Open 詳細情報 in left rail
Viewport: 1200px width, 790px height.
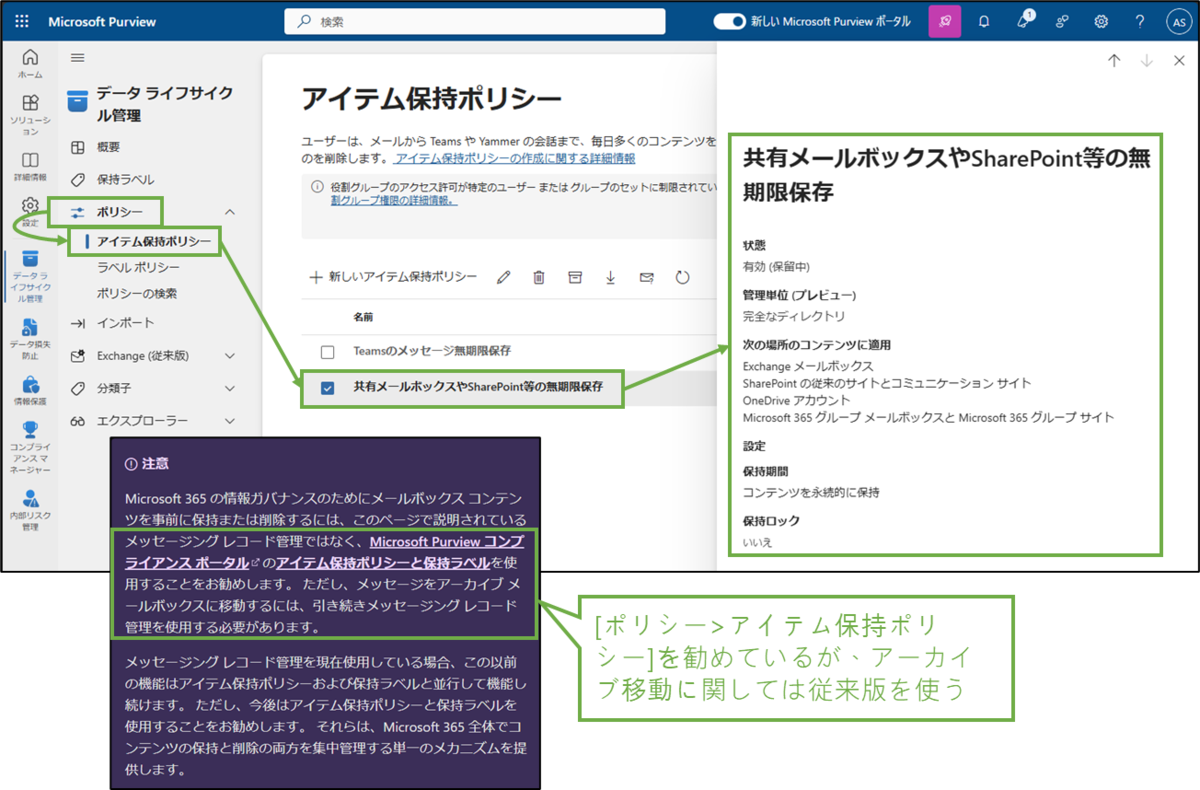pyautogui.click(x=30, y=166)
